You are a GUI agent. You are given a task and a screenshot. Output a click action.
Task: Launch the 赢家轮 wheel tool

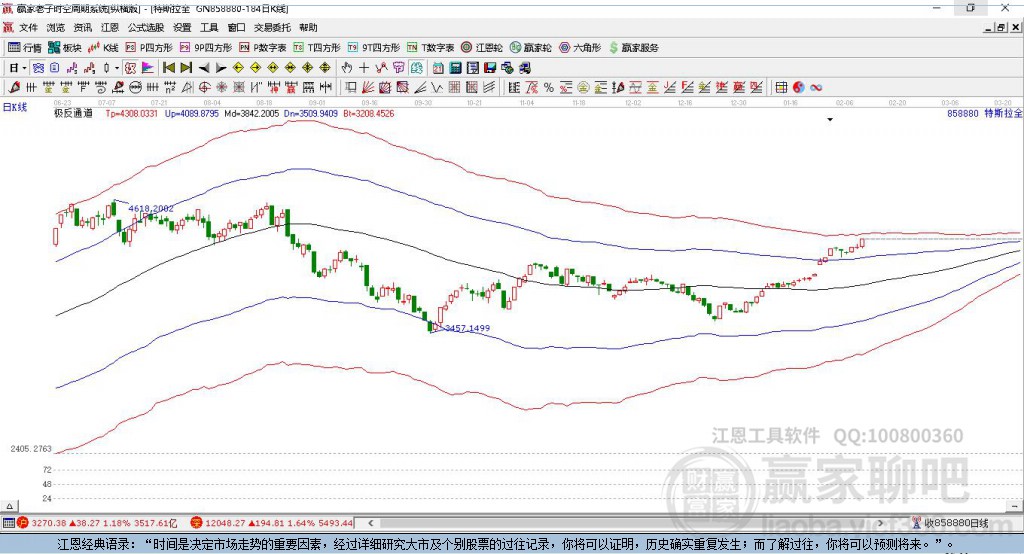pos(530,48)
